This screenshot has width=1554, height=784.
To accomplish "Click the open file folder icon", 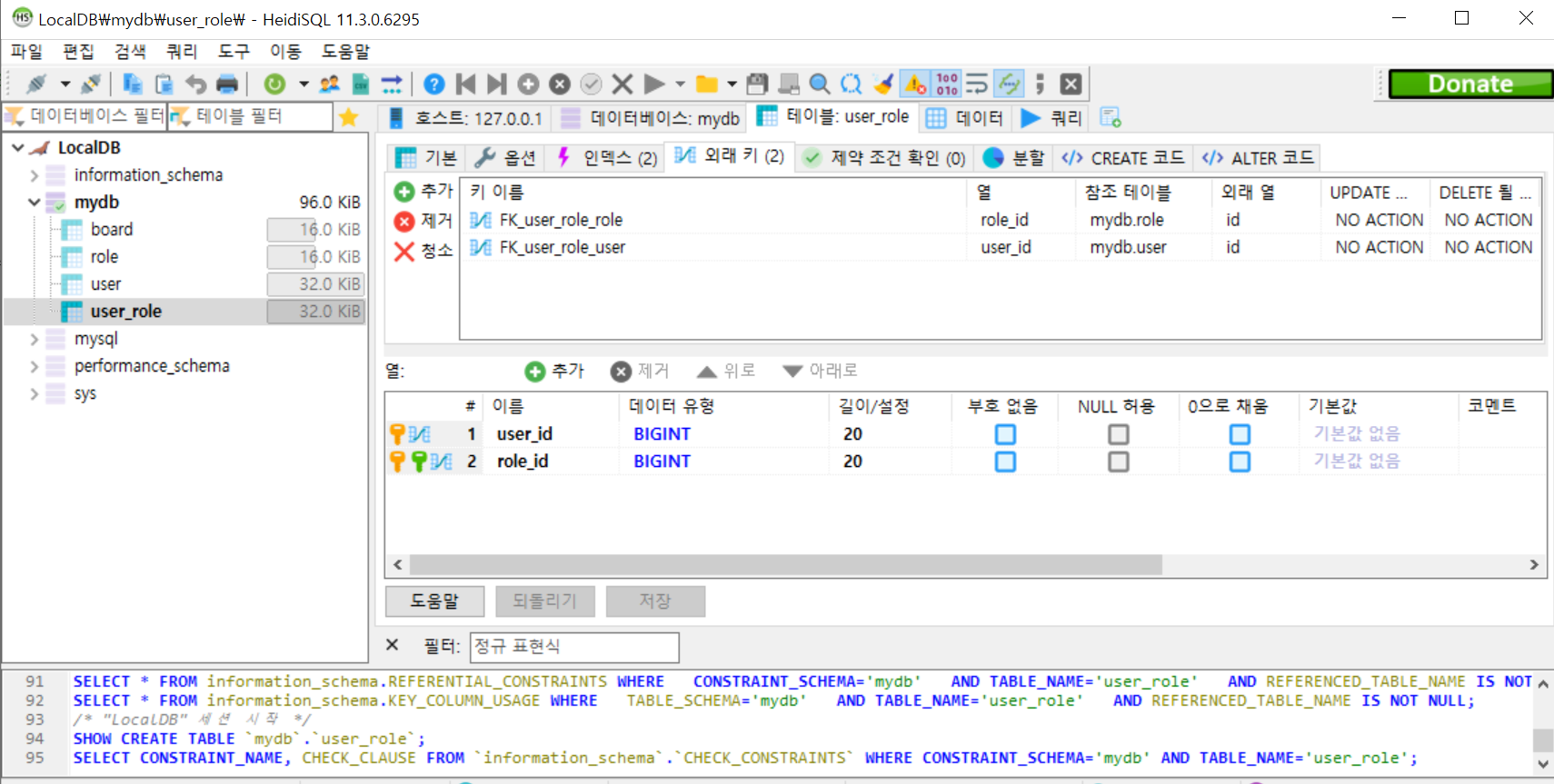I will click(x=707, y=84).
